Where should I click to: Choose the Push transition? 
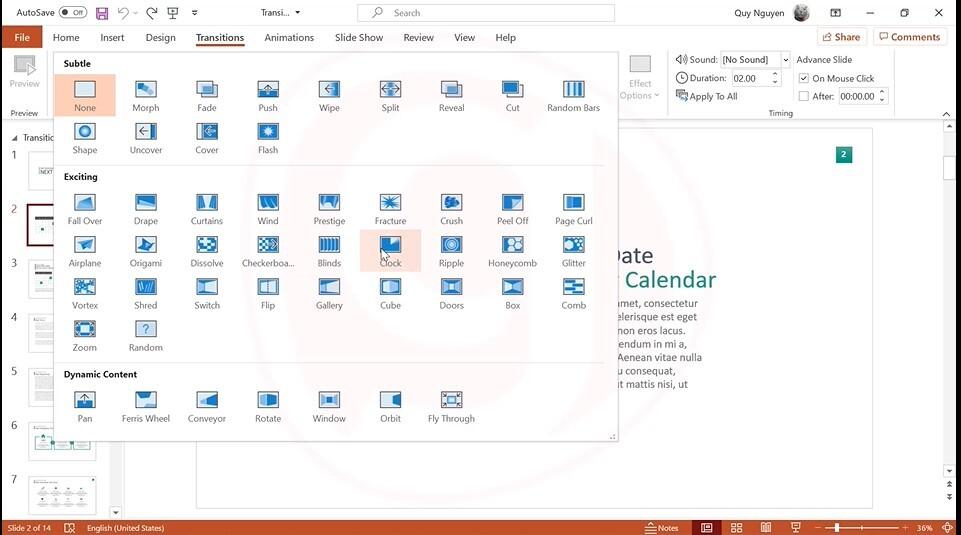click(x=268, y=96)
